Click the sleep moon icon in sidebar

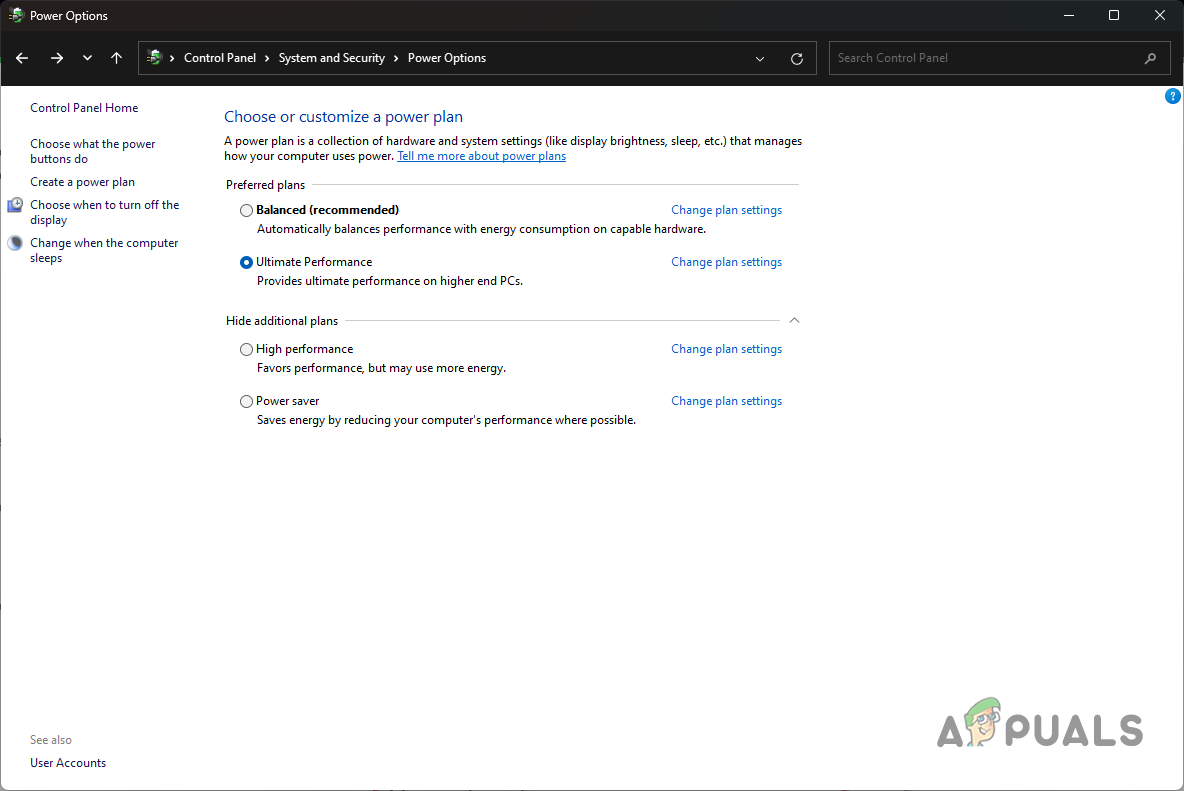coord(15,243)
